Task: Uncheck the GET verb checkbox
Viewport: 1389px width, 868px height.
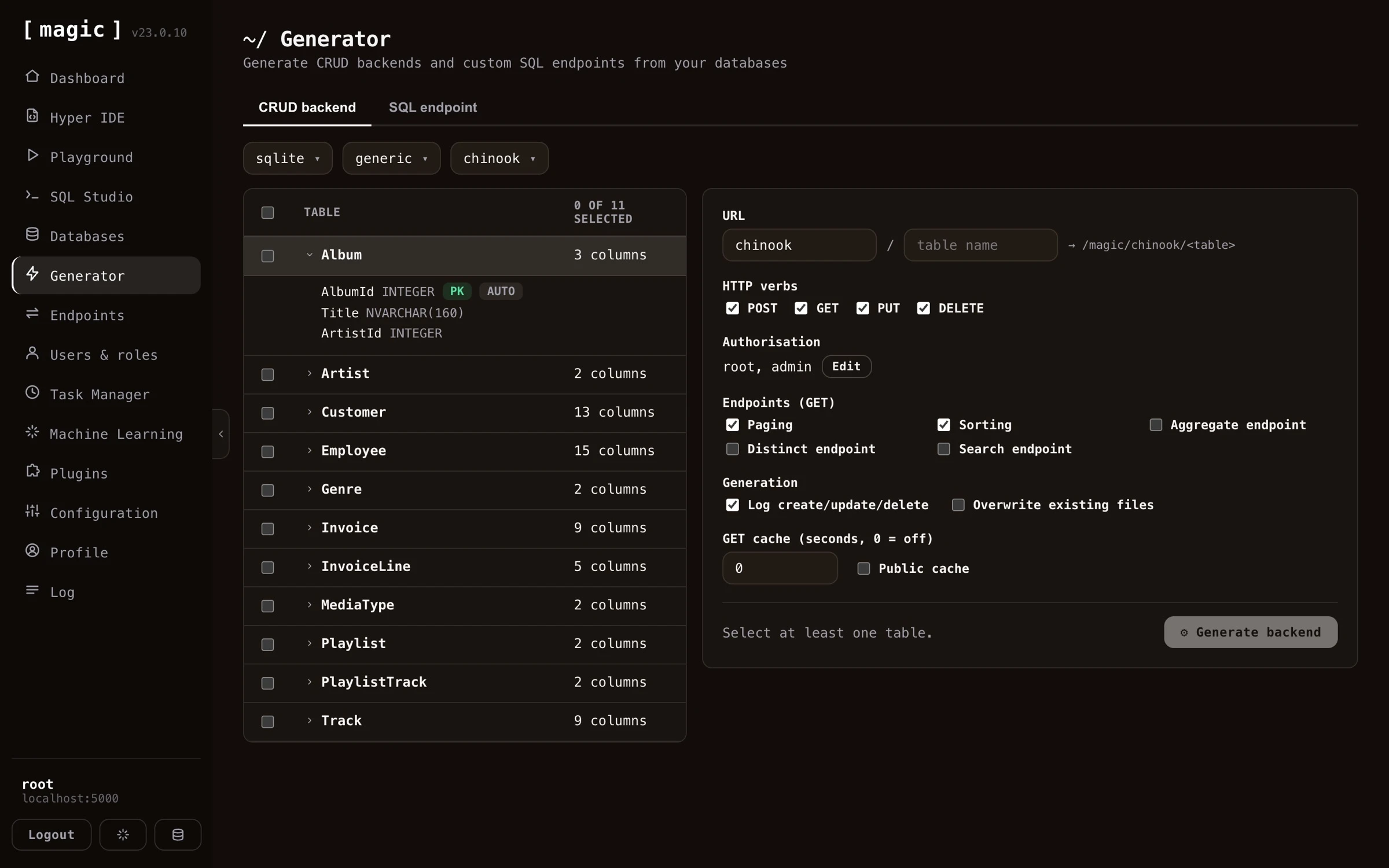Action: (x=801, y=308)
